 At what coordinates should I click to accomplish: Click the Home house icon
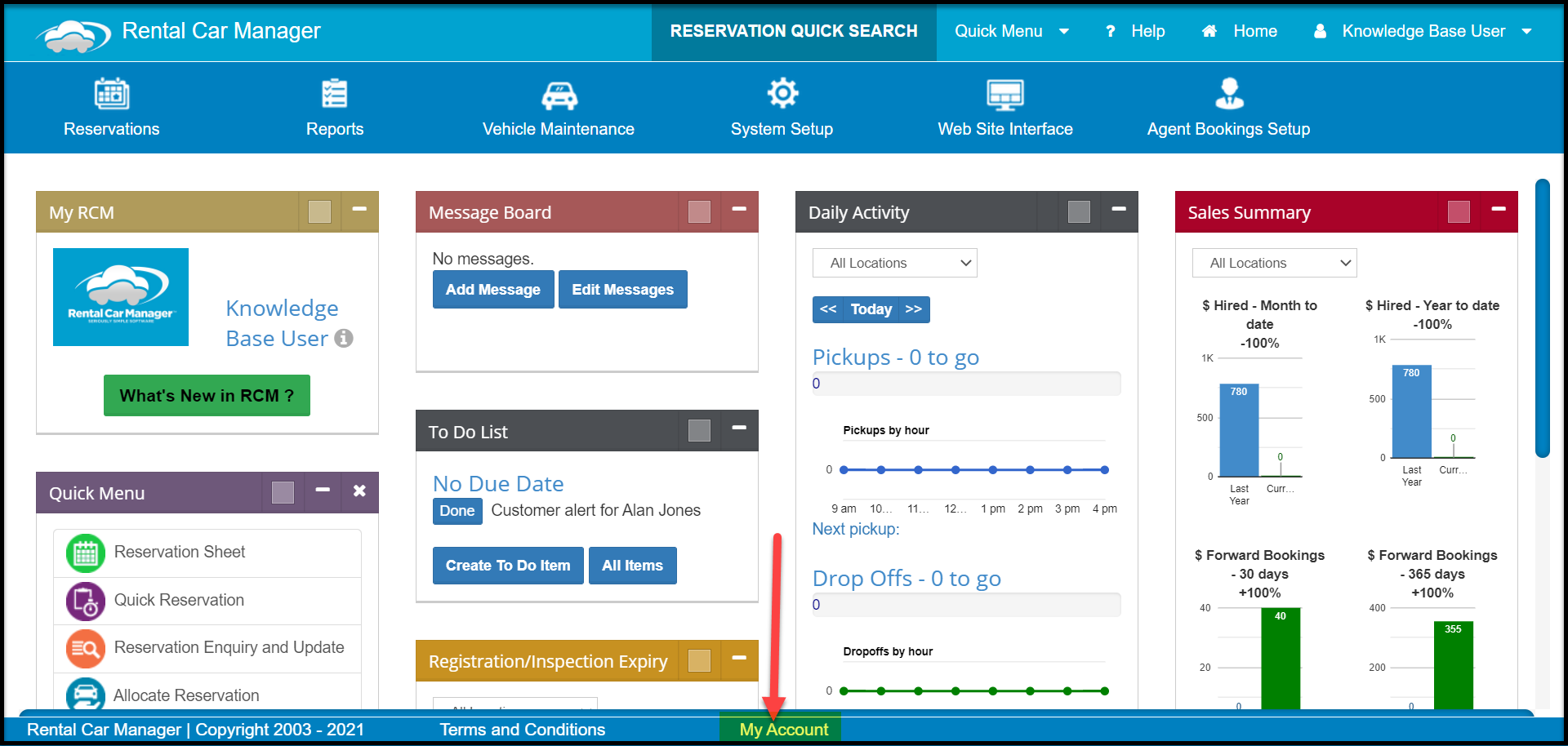pyautogui.click(x=1209, y=31)
